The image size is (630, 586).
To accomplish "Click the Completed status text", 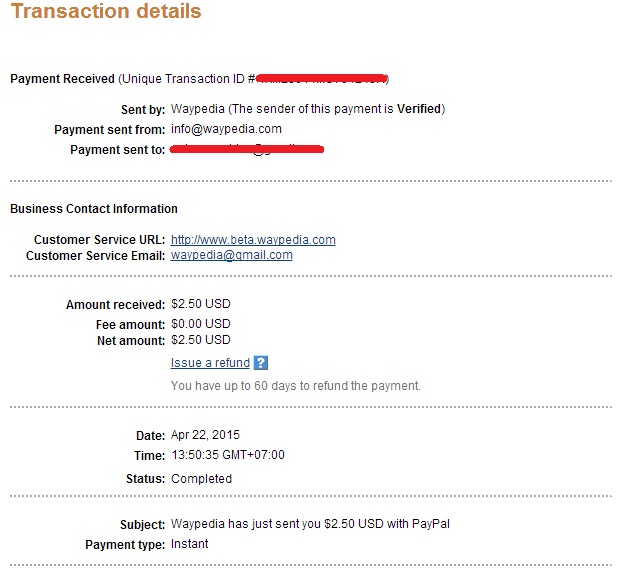I will click(201, 478).
